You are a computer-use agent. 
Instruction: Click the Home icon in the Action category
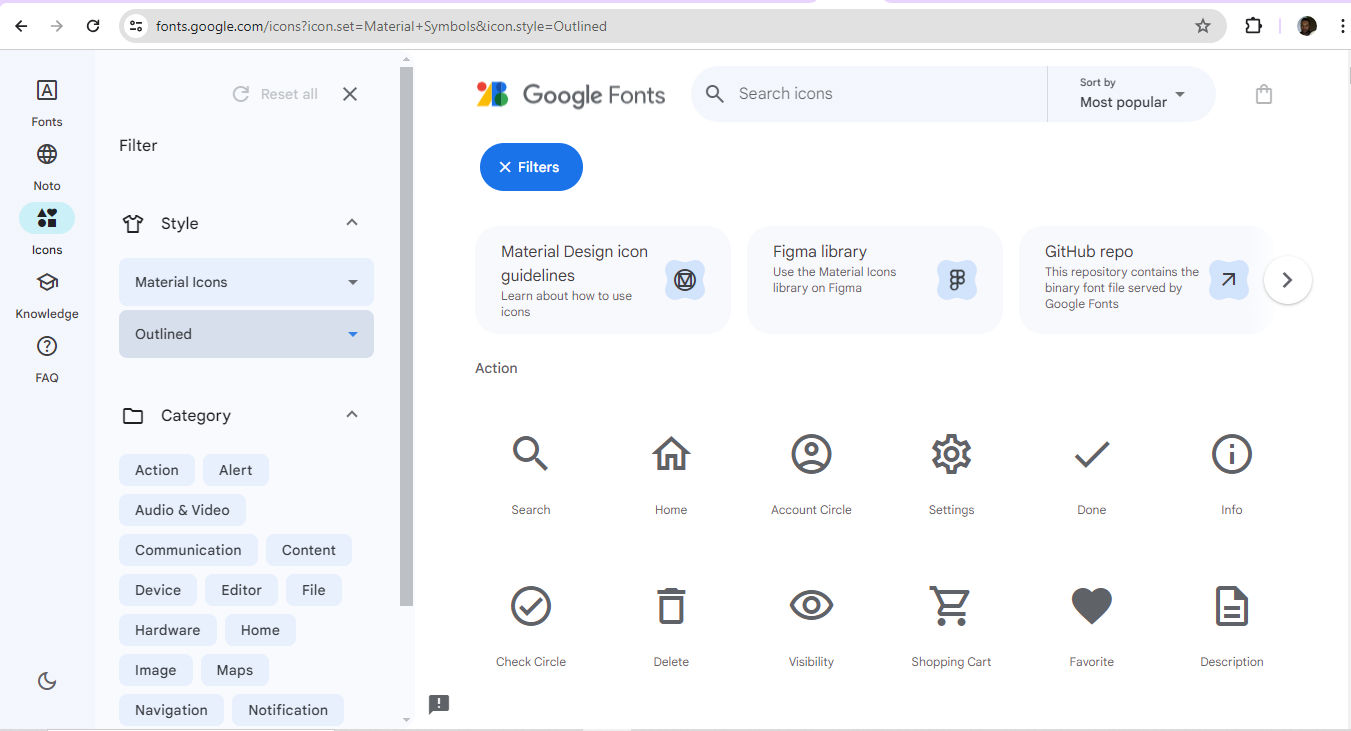coord(670,453)
